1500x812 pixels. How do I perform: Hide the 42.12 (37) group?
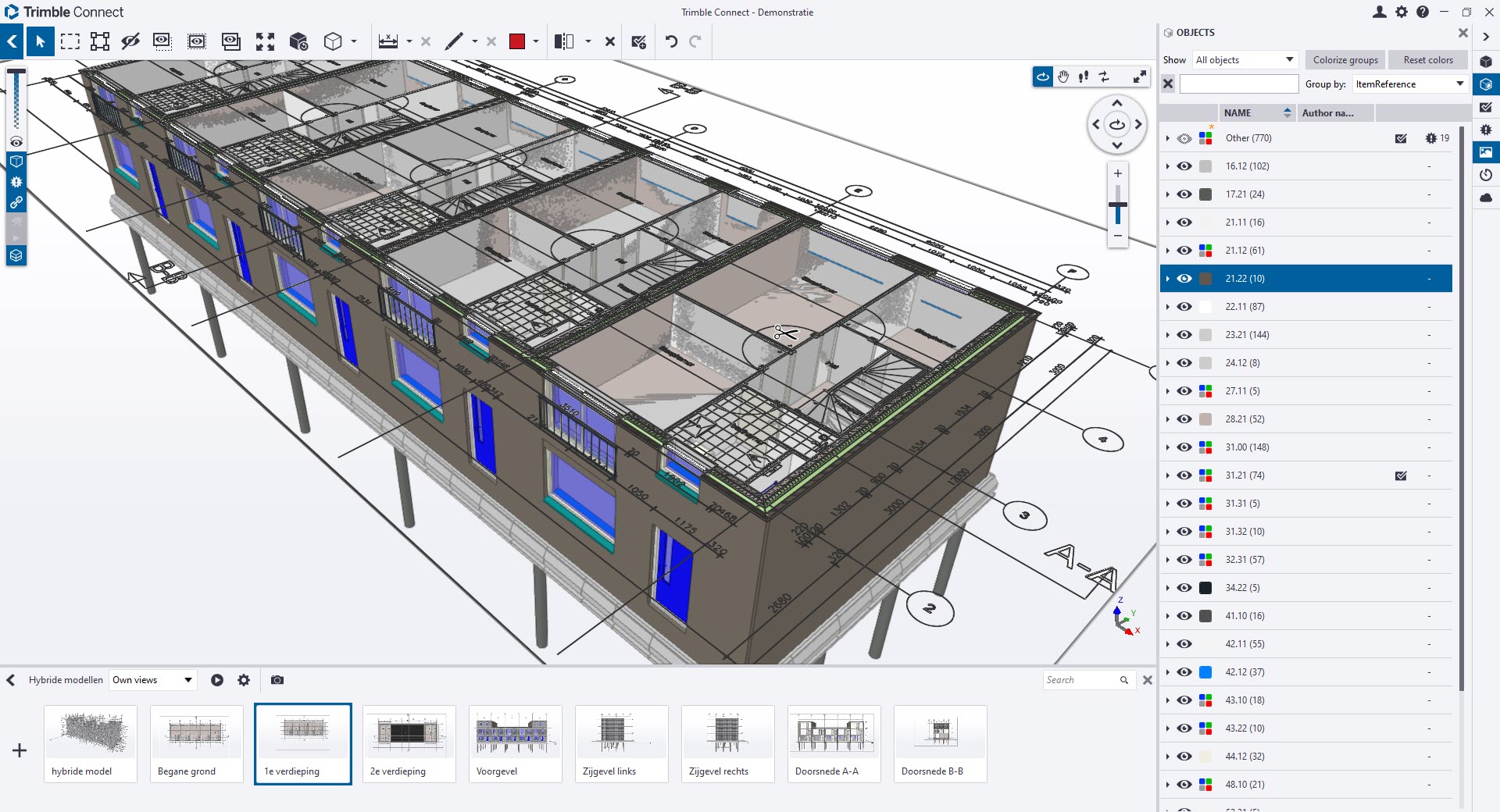point(1184,672)
